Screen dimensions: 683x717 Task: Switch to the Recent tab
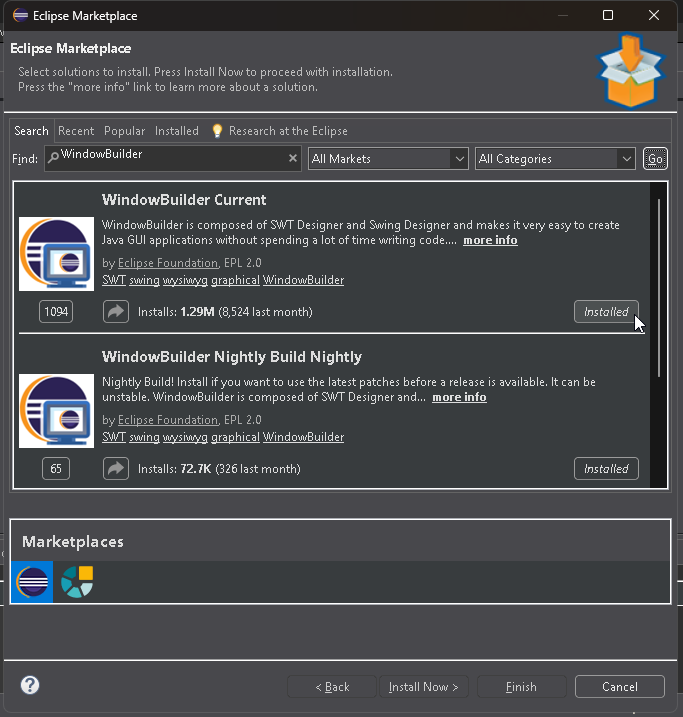point(76,131)
